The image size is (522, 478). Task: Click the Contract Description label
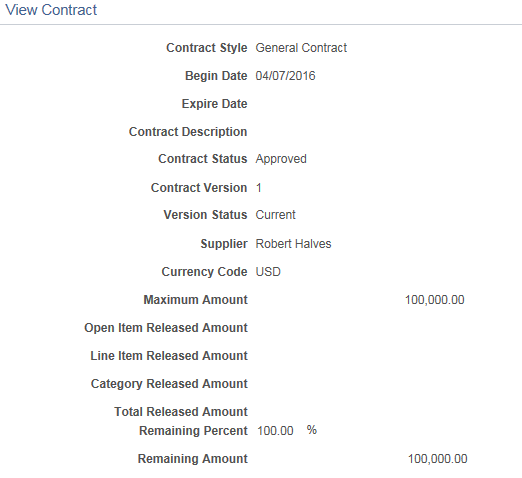[188, 132]
